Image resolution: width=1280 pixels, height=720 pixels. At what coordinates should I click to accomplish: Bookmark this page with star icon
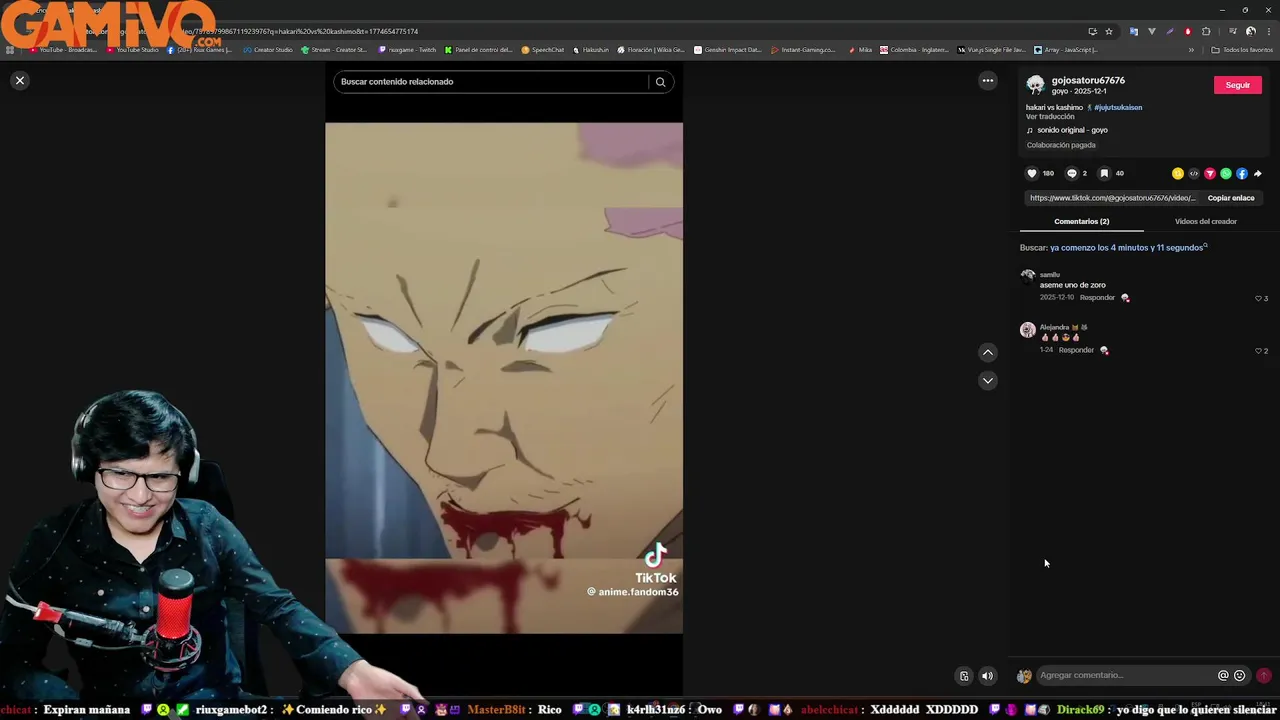tap(1109, 31)
